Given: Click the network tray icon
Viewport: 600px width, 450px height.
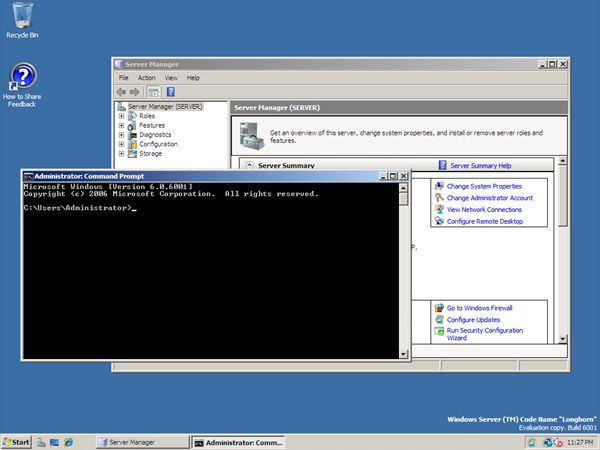Looking at the screenshot, I should tap(548, 443).
